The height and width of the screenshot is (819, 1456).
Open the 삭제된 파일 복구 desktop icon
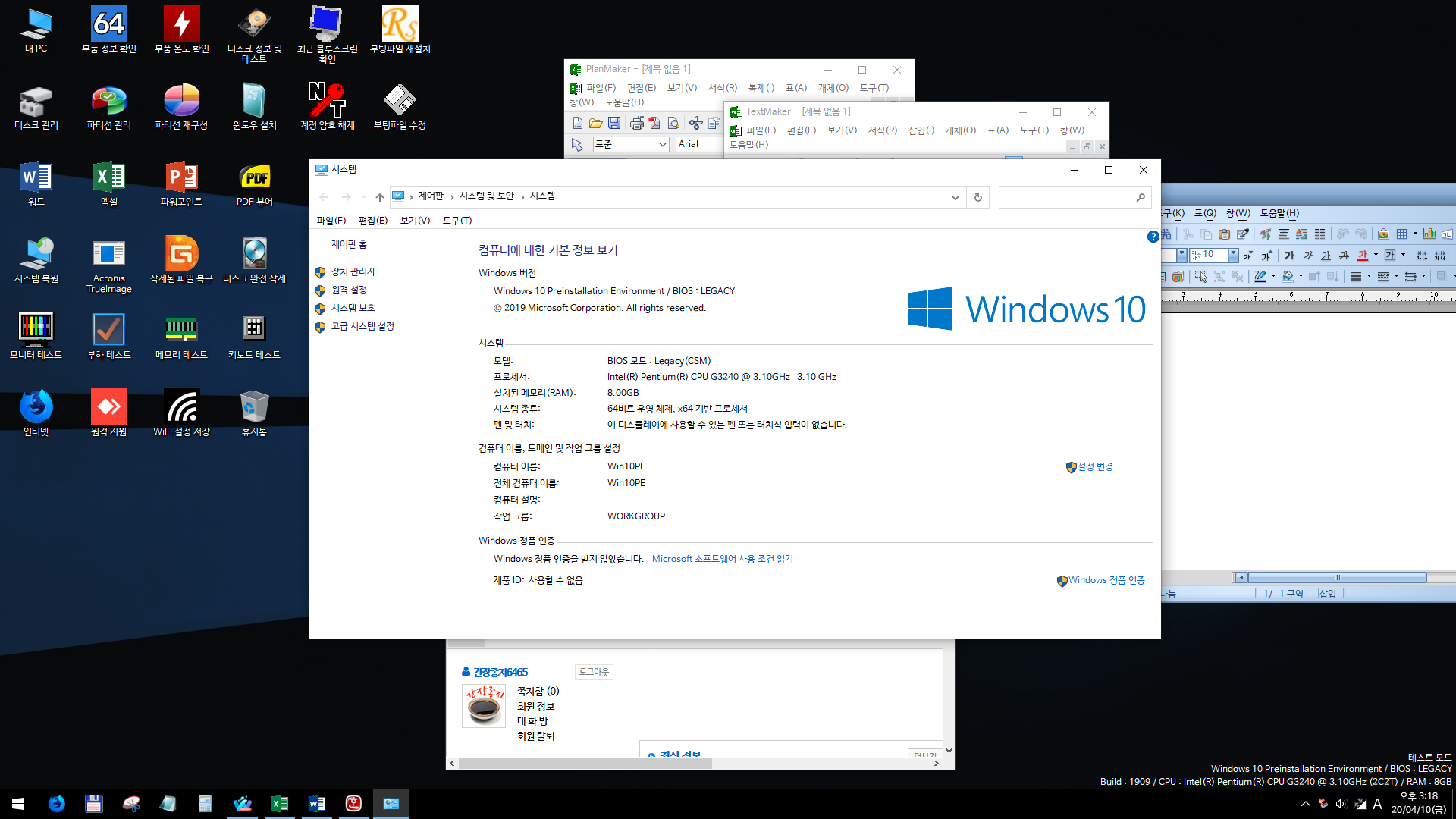click(181, 260)
